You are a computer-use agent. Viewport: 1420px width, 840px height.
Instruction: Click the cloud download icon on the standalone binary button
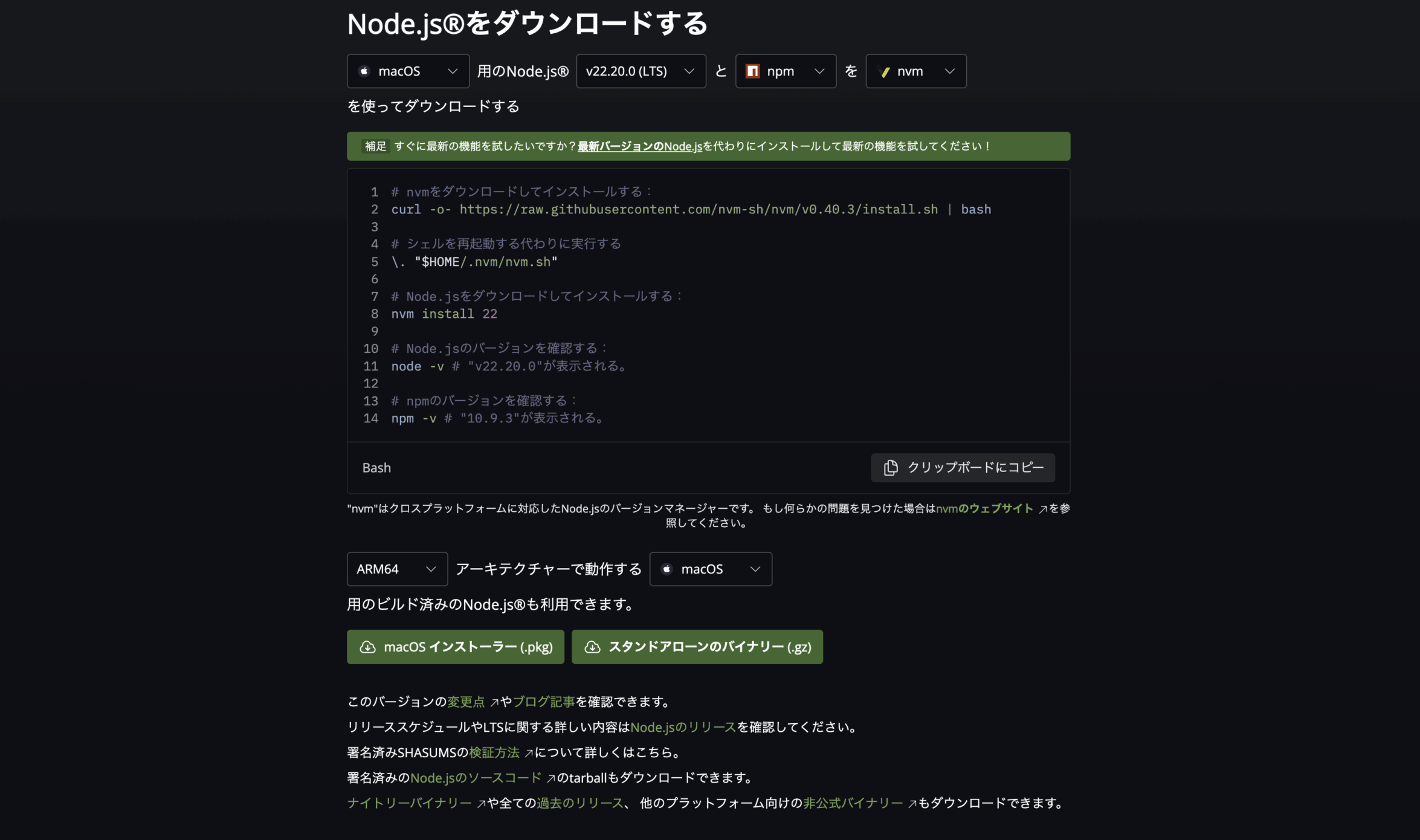point(592,647)
